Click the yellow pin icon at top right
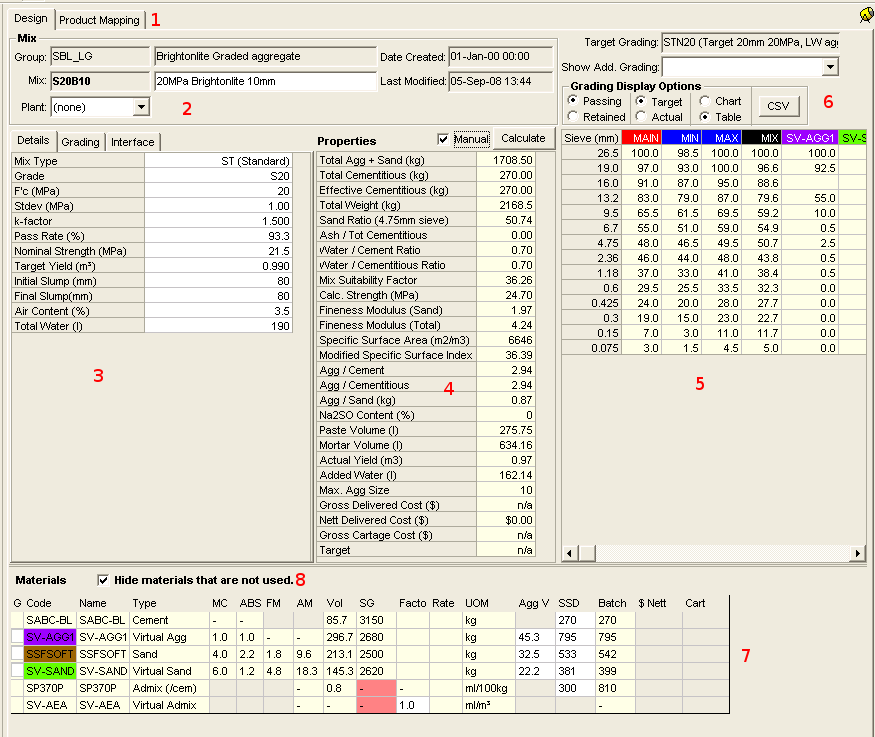This screenshot has width=875, height=737. pyautogui.click(x=865, y=15)
